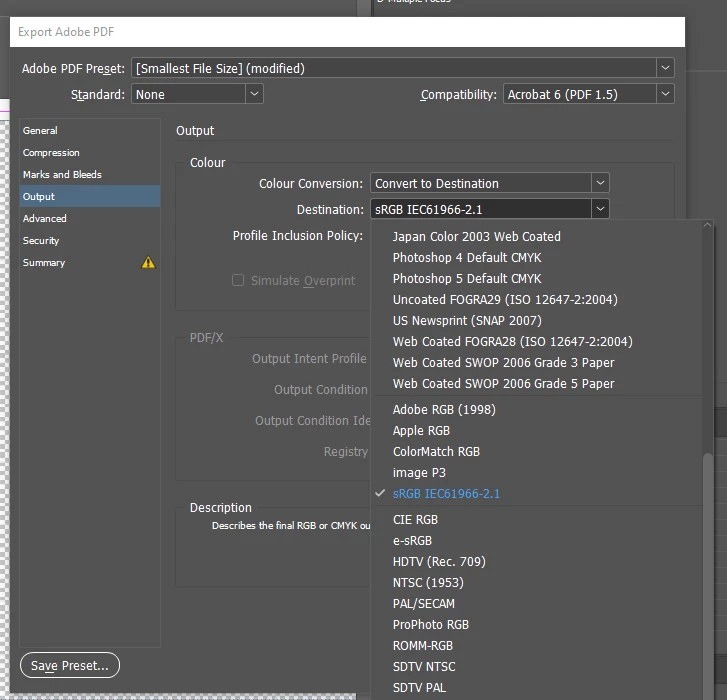Screen dimensions: 727x700
Task: Toggle the Simulate Overprint checkbox
Action: point(238,280)
